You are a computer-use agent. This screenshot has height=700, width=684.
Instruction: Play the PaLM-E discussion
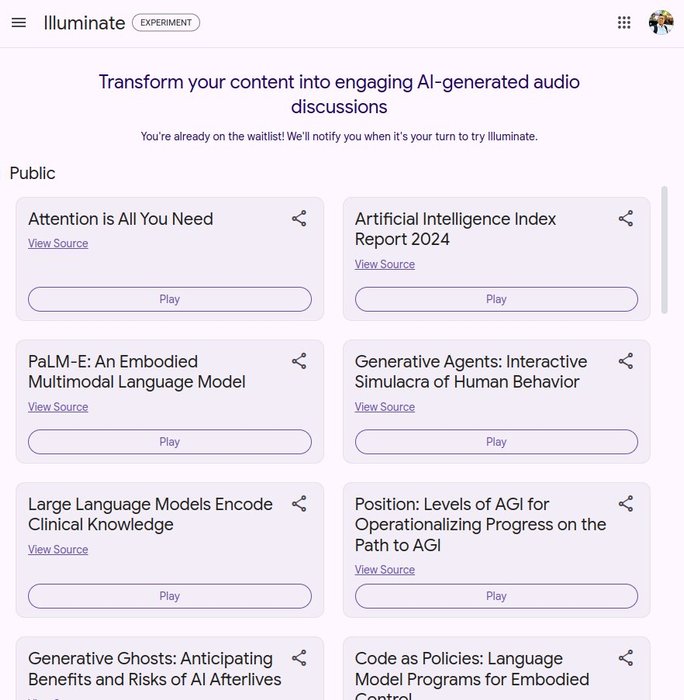[x=170, y=442]
